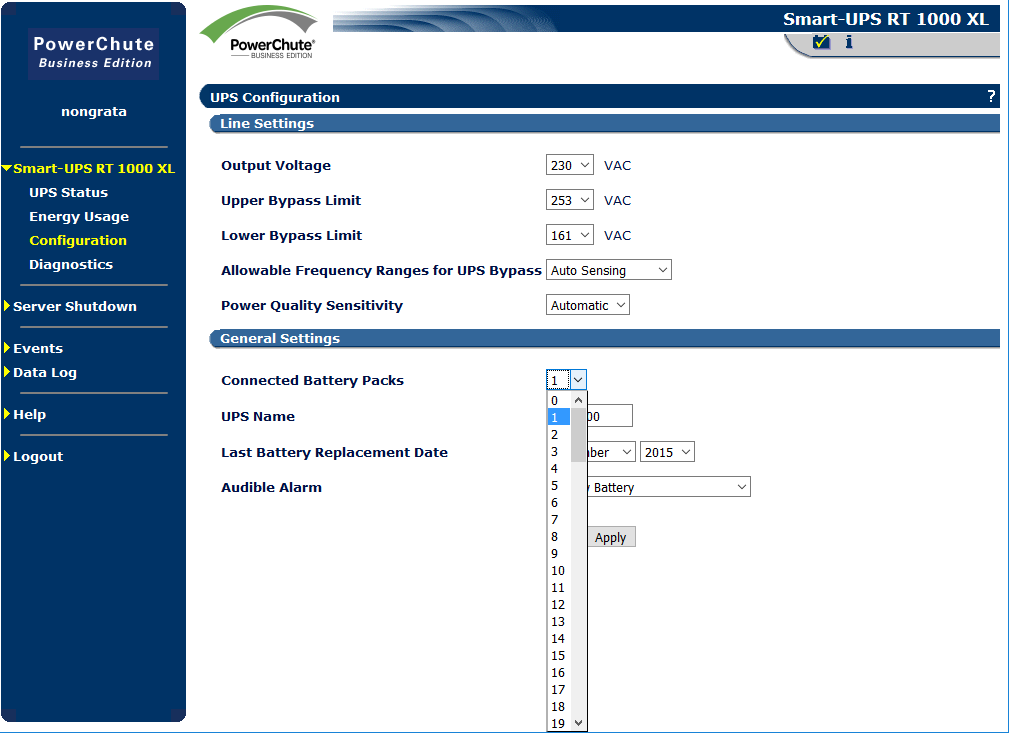
Task: Select 17 battery packs in list
Action: pos(559,690)
